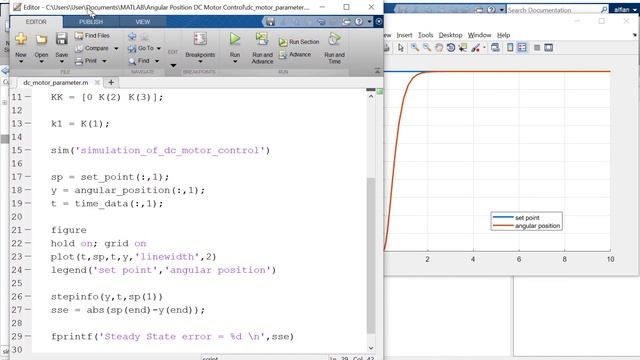Select the Zoom In tool in figure
Image resolution: width=640 pixels, height=360 pixels.
coord(415,48)
